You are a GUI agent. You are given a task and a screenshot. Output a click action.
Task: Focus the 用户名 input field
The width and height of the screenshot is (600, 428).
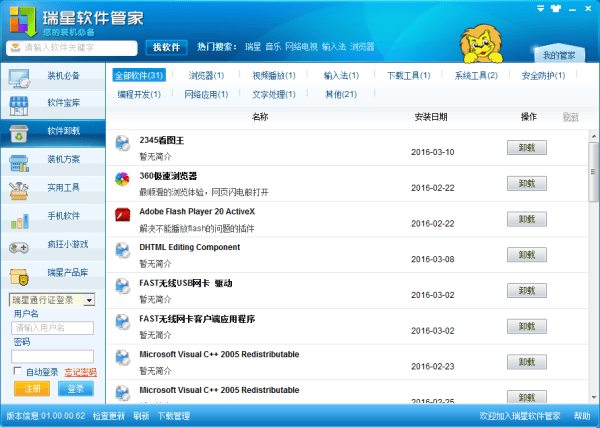[x=52, y=328]
